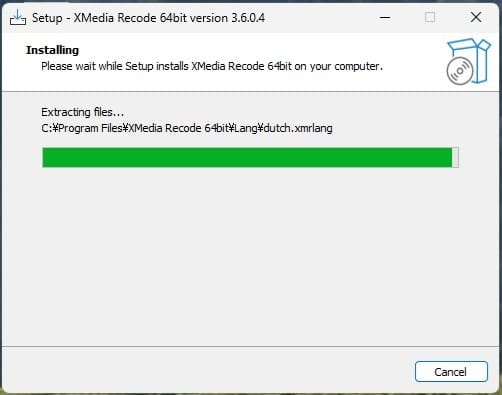
Task: Click the disc graphic in the installer icon
Action: coord(460,71)
